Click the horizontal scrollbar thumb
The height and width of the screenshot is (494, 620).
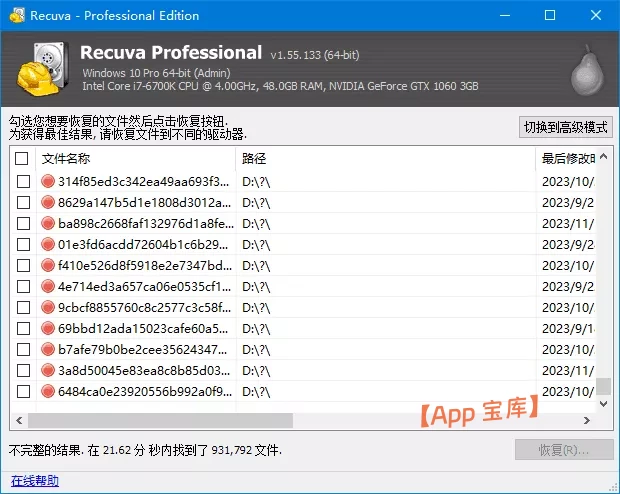pos(160,420)
